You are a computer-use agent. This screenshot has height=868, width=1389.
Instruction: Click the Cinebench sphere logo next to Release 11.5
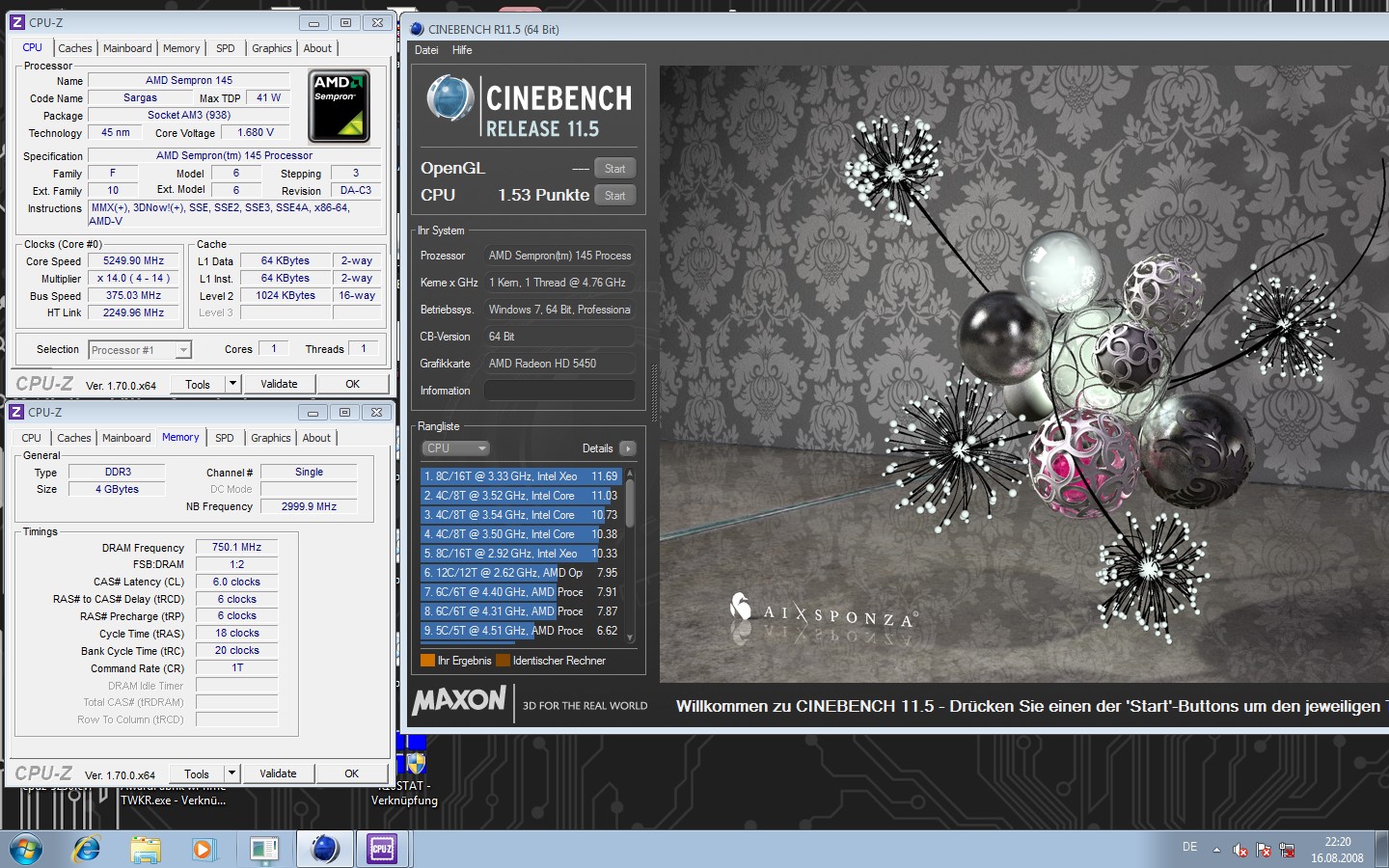450,98
